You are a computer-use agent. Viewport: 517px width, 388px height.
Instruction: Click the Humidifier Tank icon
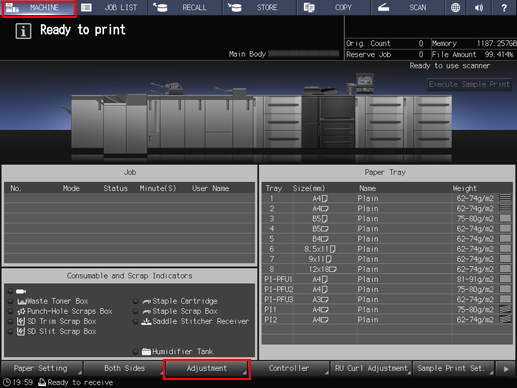tap(146, 352)
